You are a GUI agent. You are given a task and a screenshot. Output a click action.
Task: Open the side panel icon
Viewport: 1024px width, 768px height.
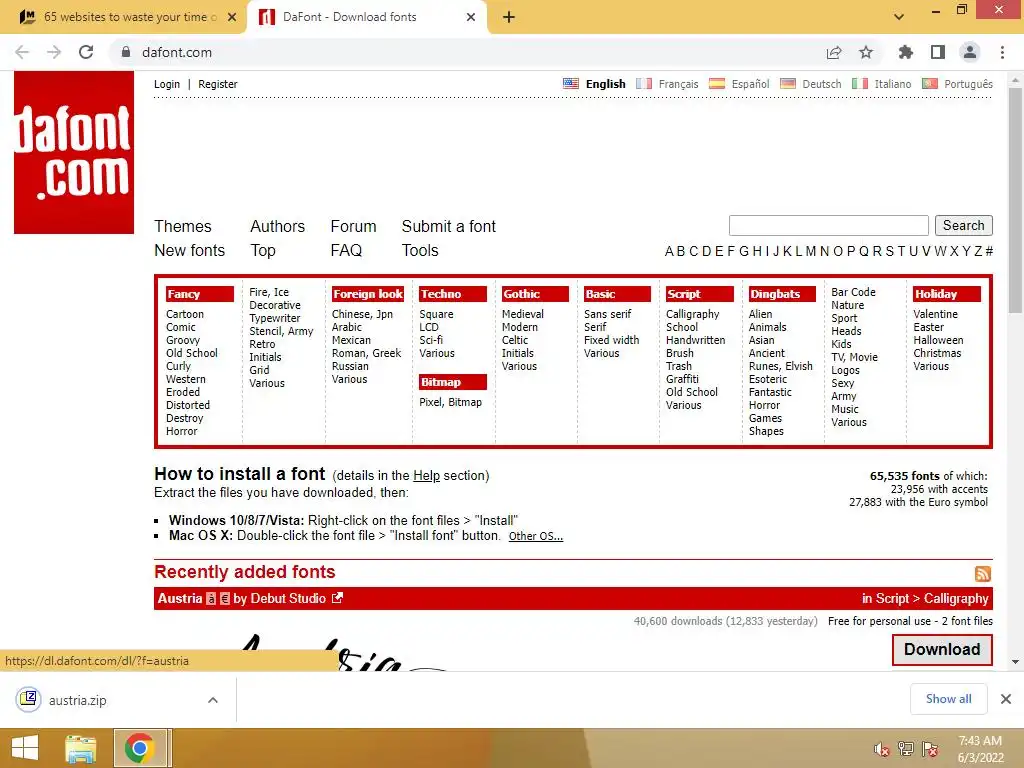point(938,52)
